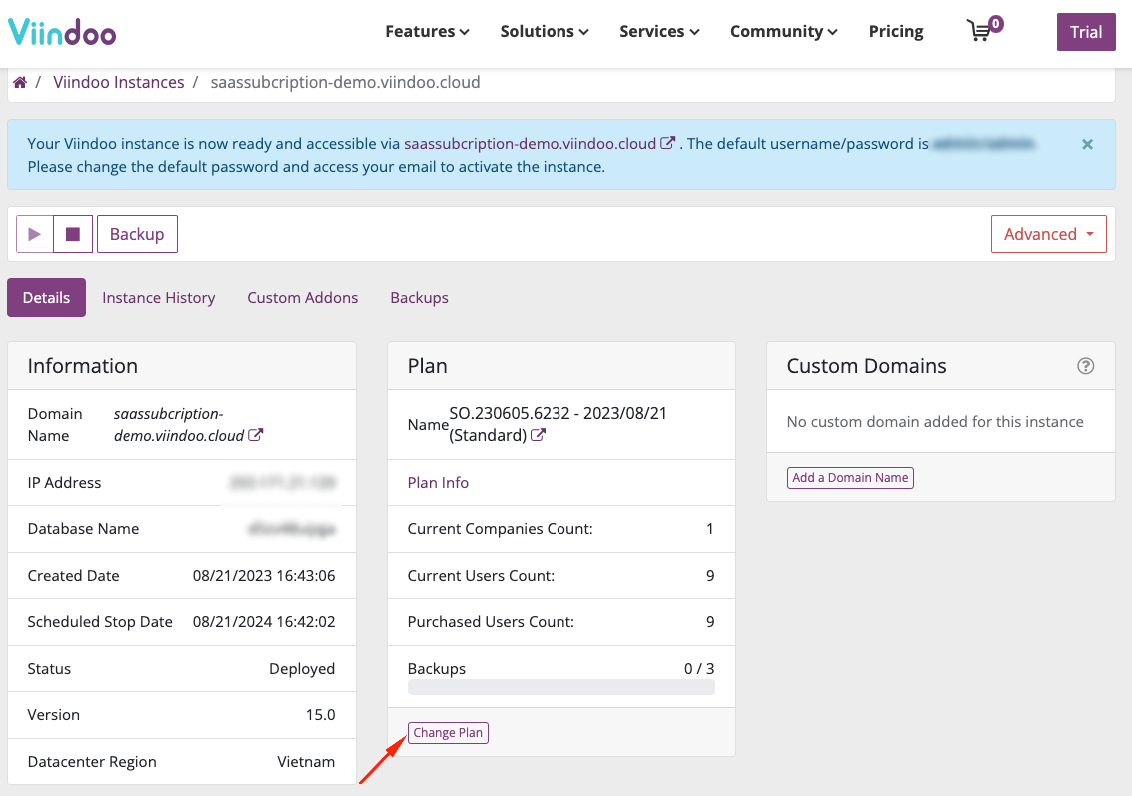Go to home via breadcrumb house icon
Viewport: 1132px width, 796px height.
20,82
